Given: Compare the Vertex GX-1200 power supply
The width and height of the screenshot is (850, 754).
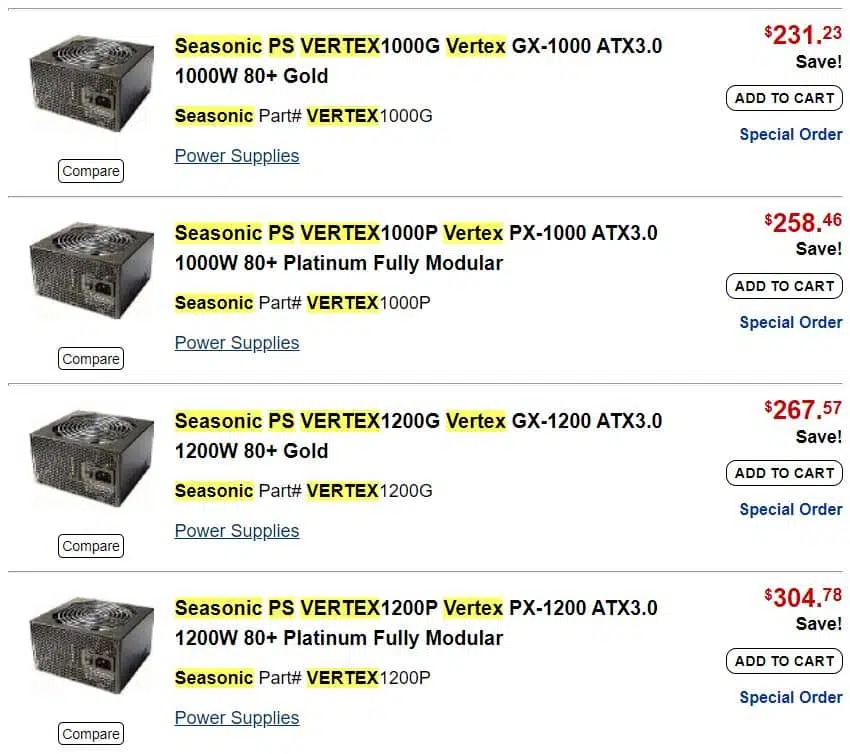Looking at the screenshot, I should coord(91,546).
